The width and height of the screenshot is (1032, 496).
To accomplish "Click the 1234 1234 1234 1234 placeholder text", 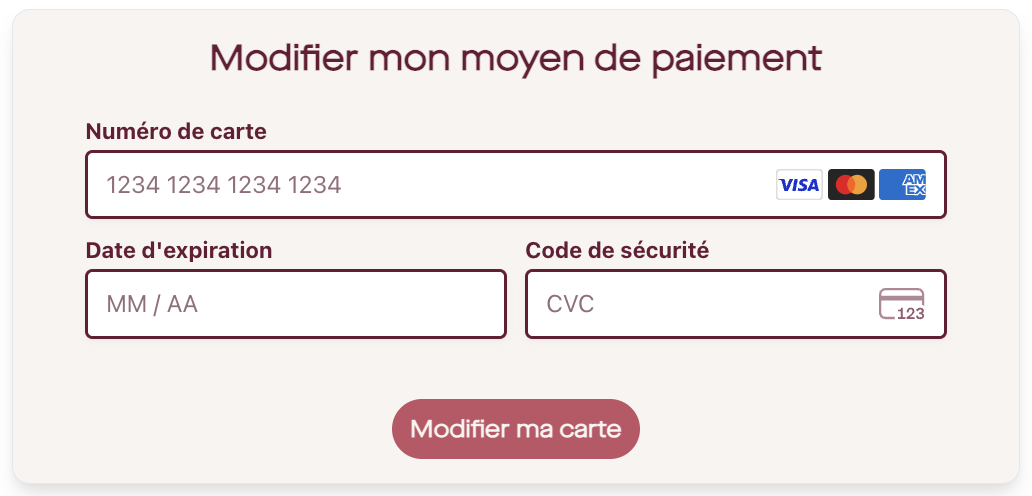I will (x=224, y=185).
